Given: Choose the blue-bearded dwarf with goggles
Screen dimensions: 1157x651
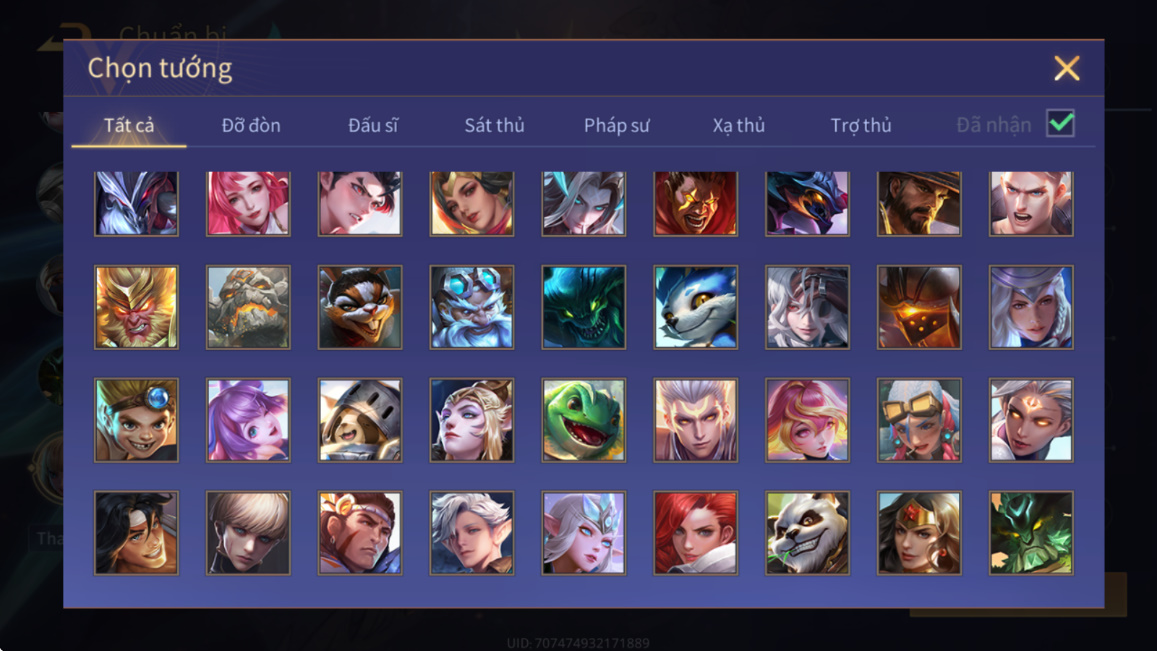Looking at the screenshot, I should pos(472,307).
